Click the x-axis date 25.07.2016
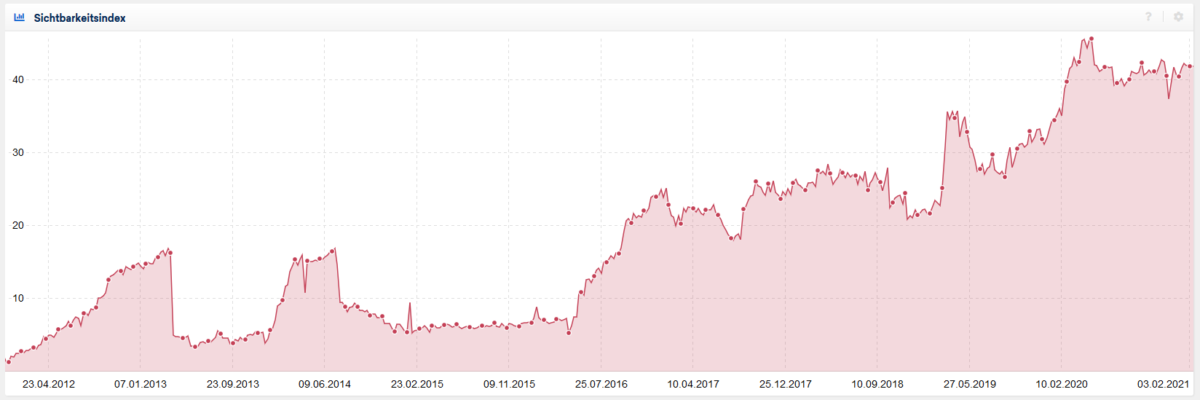The width and height of the screenshot is (1200, 400). (601, 384)
